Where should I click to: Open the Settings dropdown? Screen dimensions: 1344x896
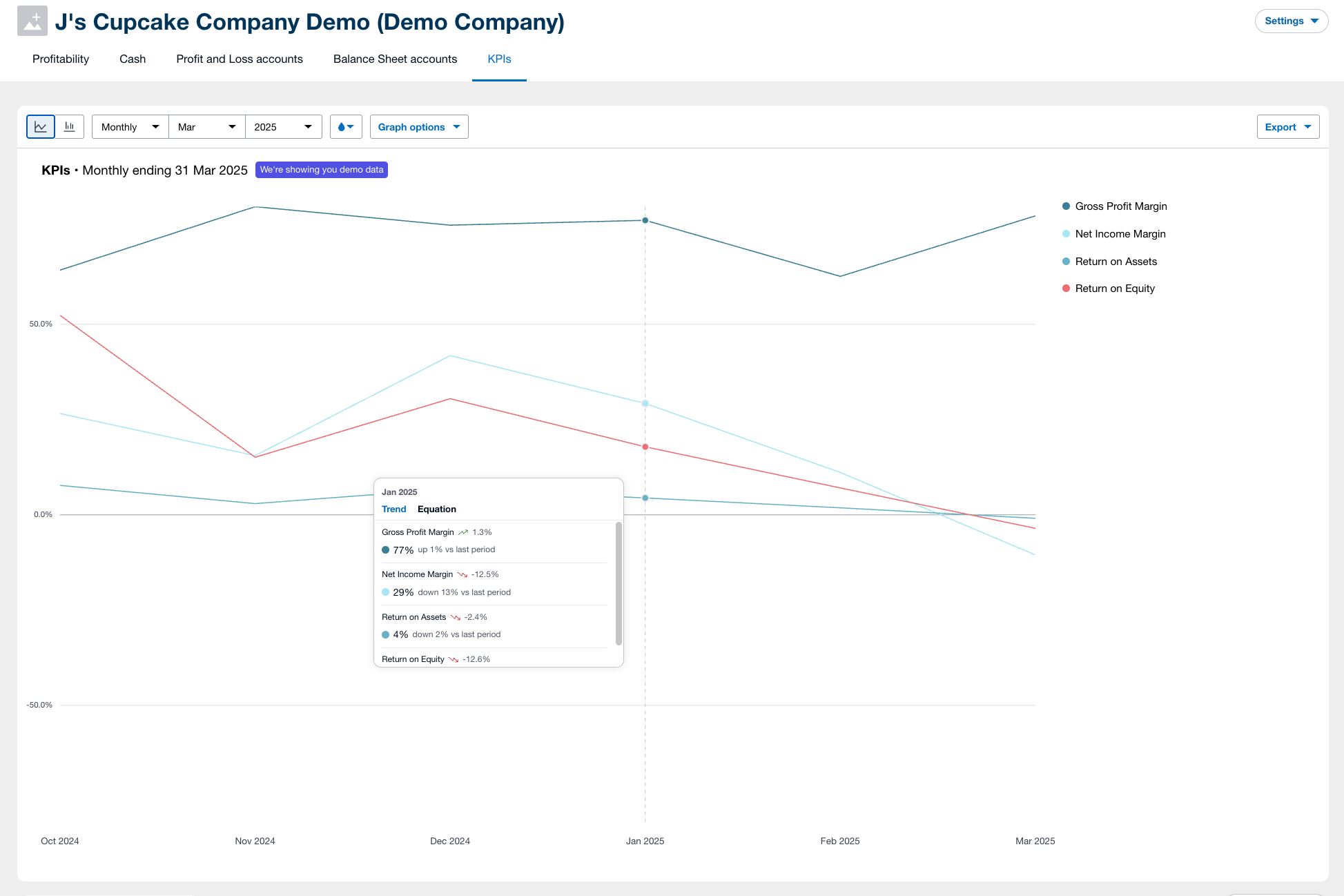pos(1290,21)
